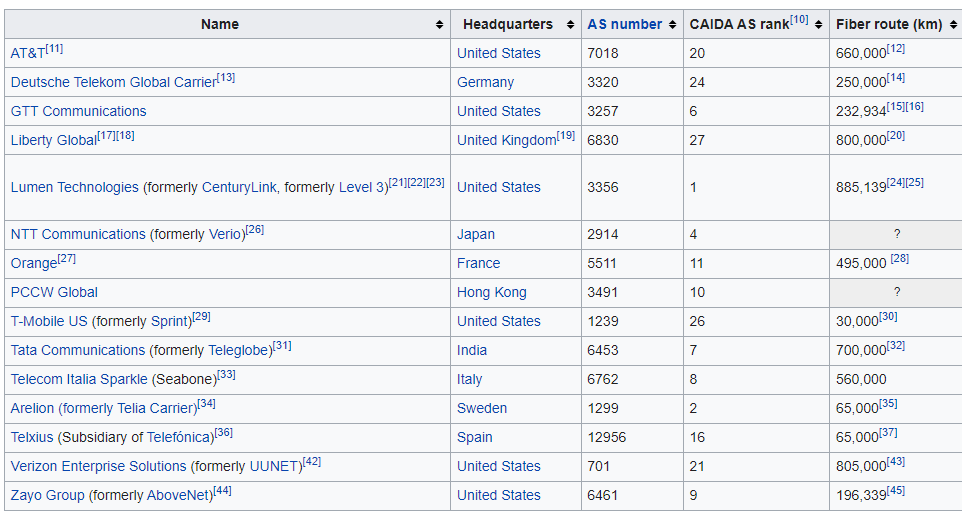Open Tata Communications link
The image size is (962, 514).
coord(78,350)
